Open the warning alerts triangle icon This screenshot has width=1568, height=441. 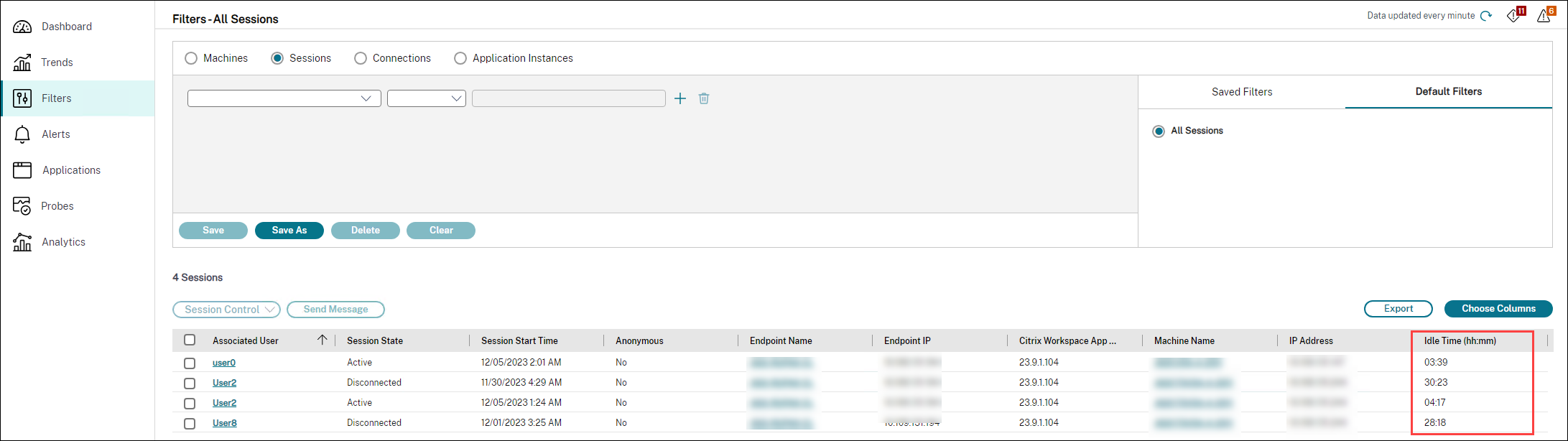point(1544,16)
